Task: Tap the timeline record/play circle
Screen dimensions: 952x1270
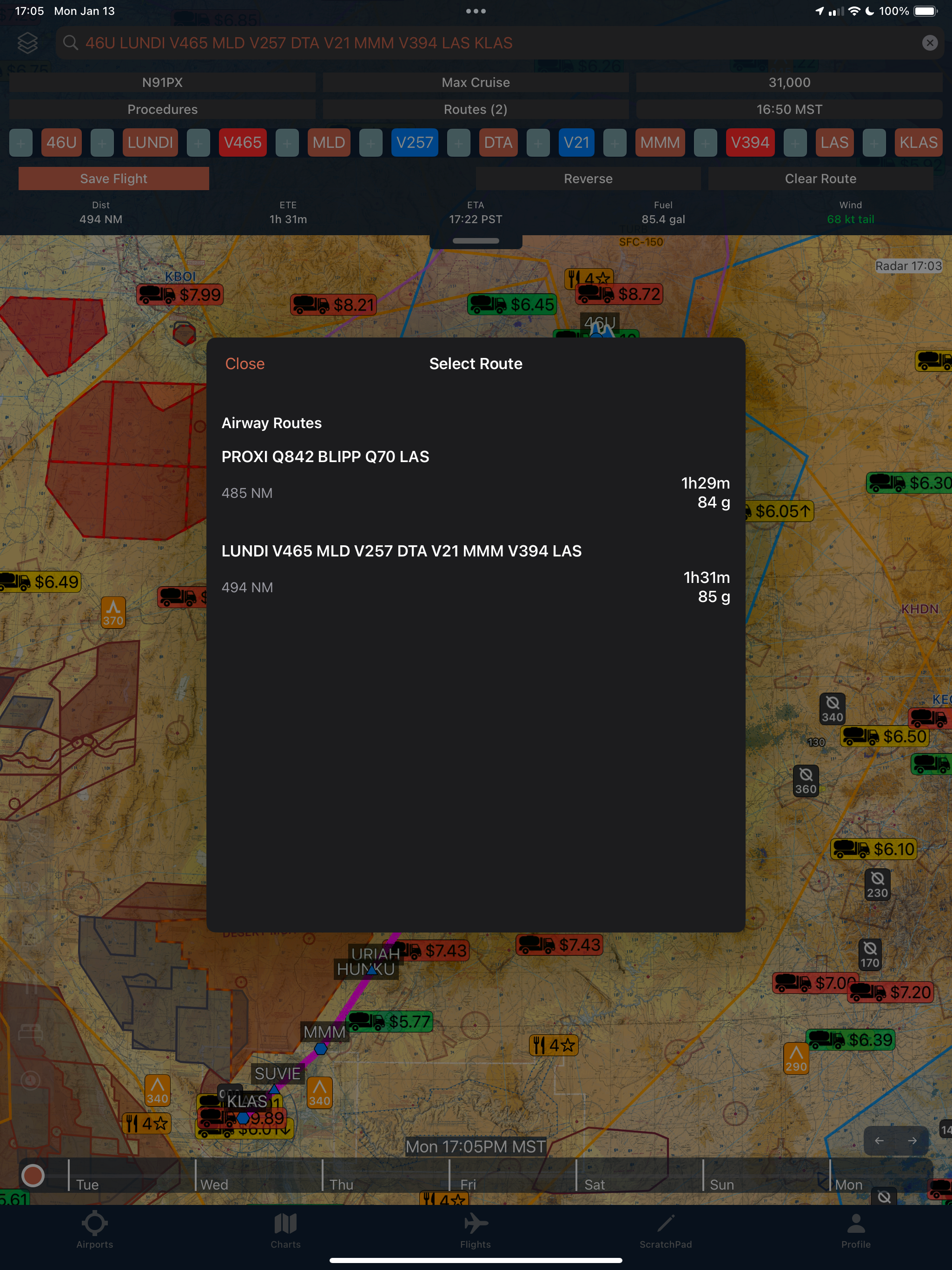Action: pos(33,1175)
